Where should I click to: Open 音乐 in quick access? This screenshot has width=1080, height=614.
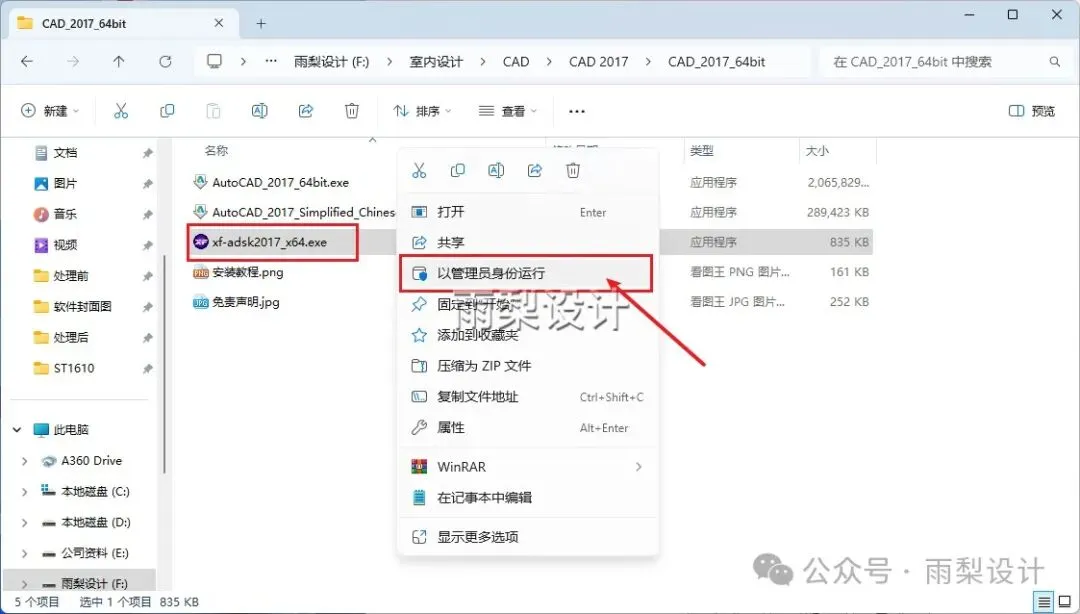click(65, 214)
